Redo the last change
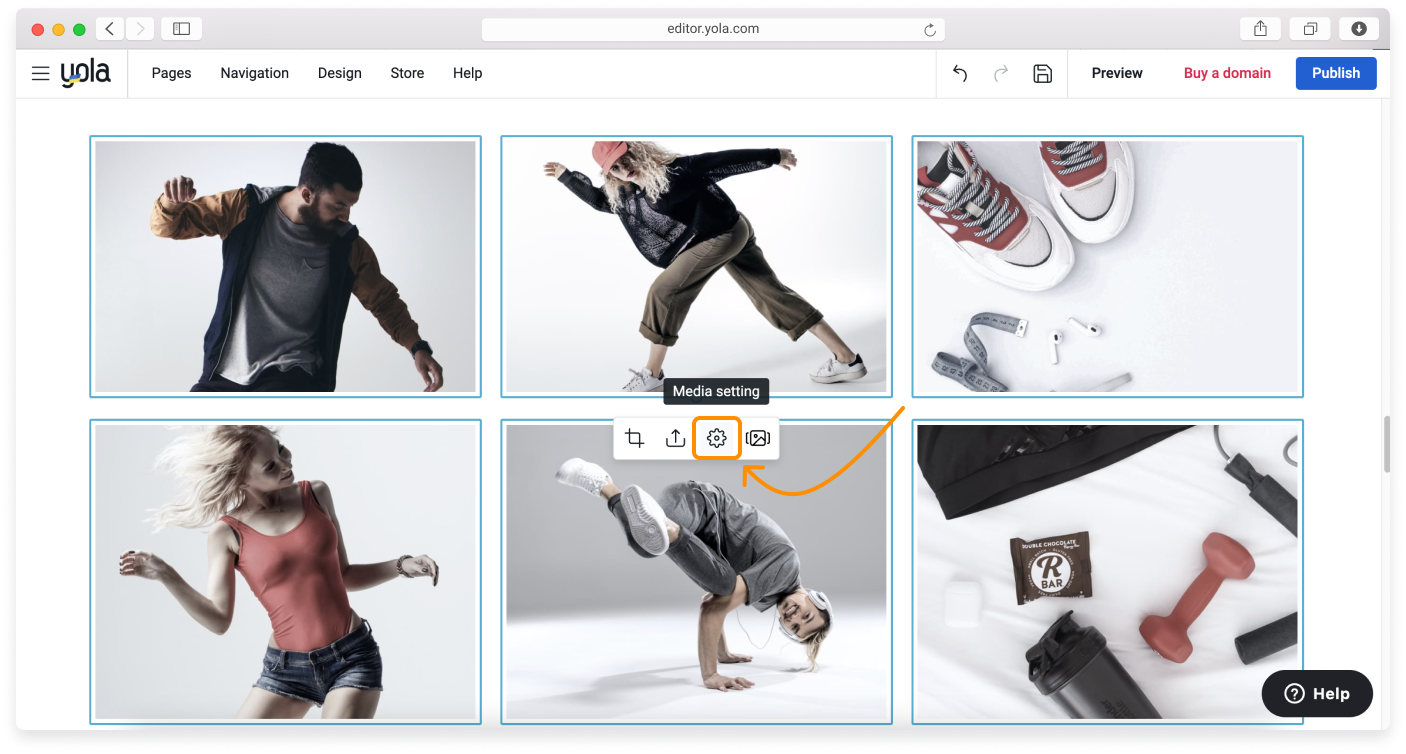Image resolution: width=1406 pixels, height=754 pixels. [x=1001, y=73]
